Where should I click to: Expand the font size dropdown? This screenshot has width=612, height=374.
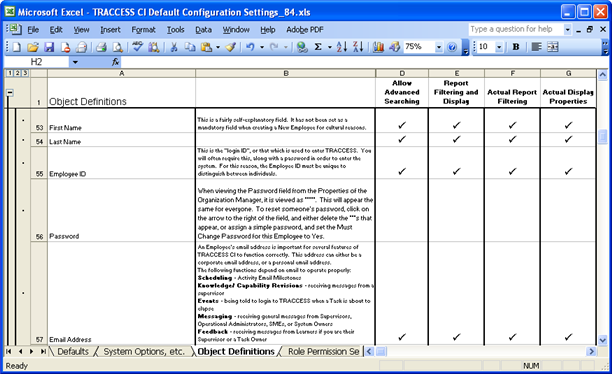click(x=499, y=47)
